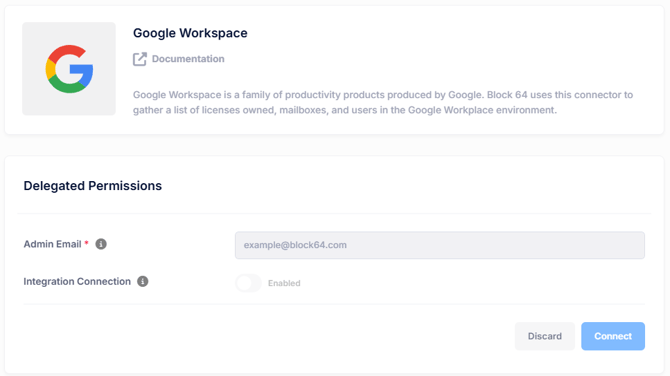This screenshot has width=670, height=376.
Task: Click the red required asterisk
Action: coord(86,243)
